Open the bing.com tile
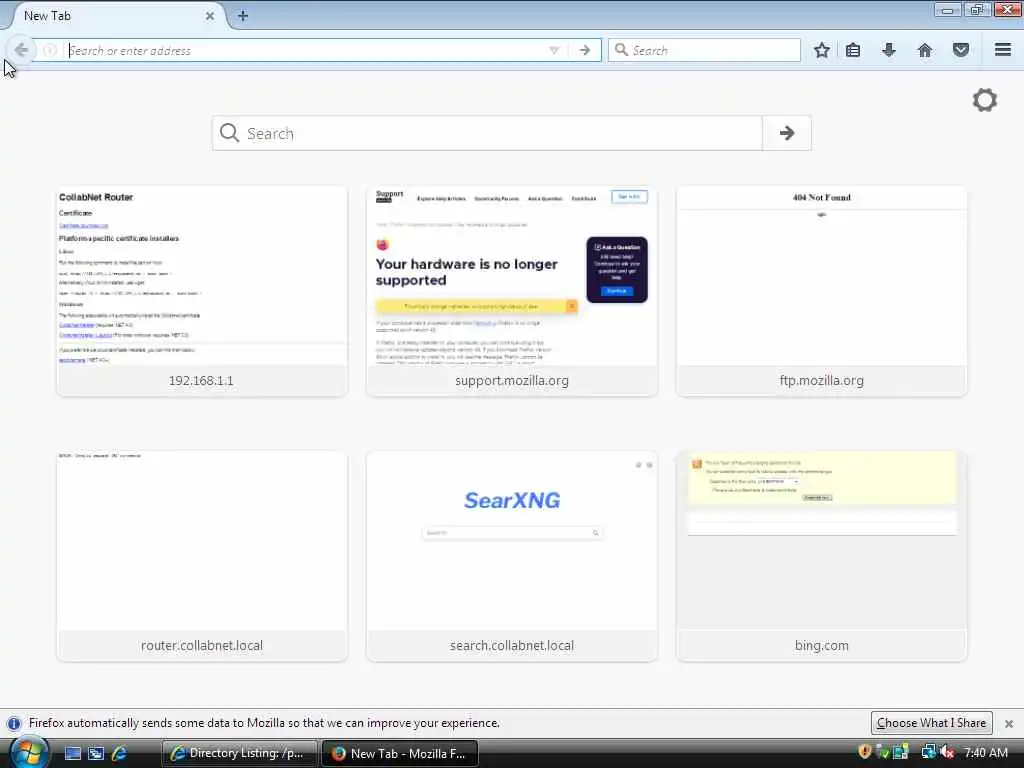The image size is (1024, 768). click(822, 556)
